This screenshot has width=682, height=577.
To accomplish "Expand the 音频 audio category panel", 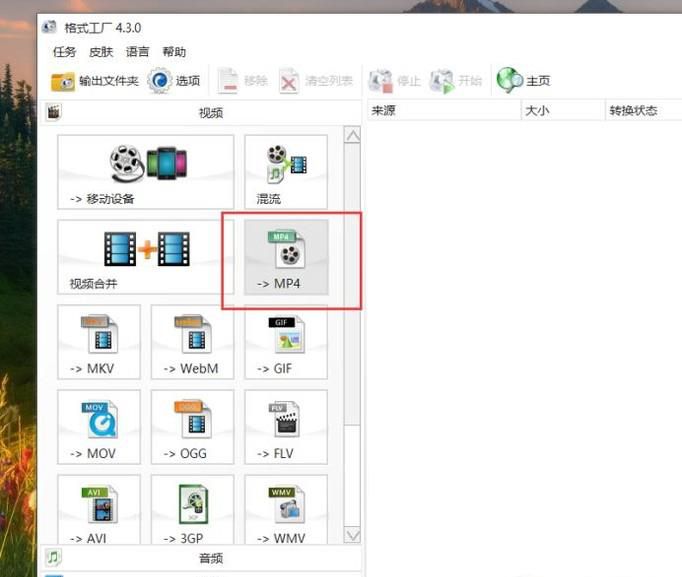I will point(210,558).
